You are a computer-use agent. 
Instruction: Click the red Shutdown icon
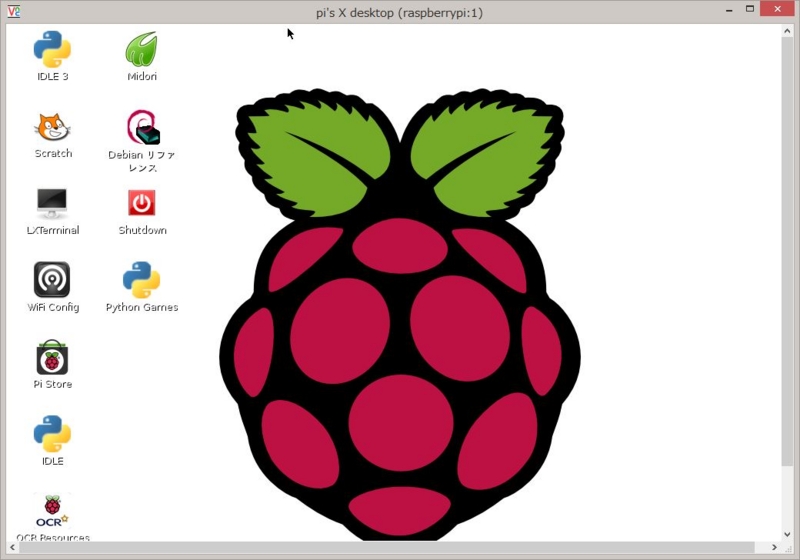pos(142,203)
